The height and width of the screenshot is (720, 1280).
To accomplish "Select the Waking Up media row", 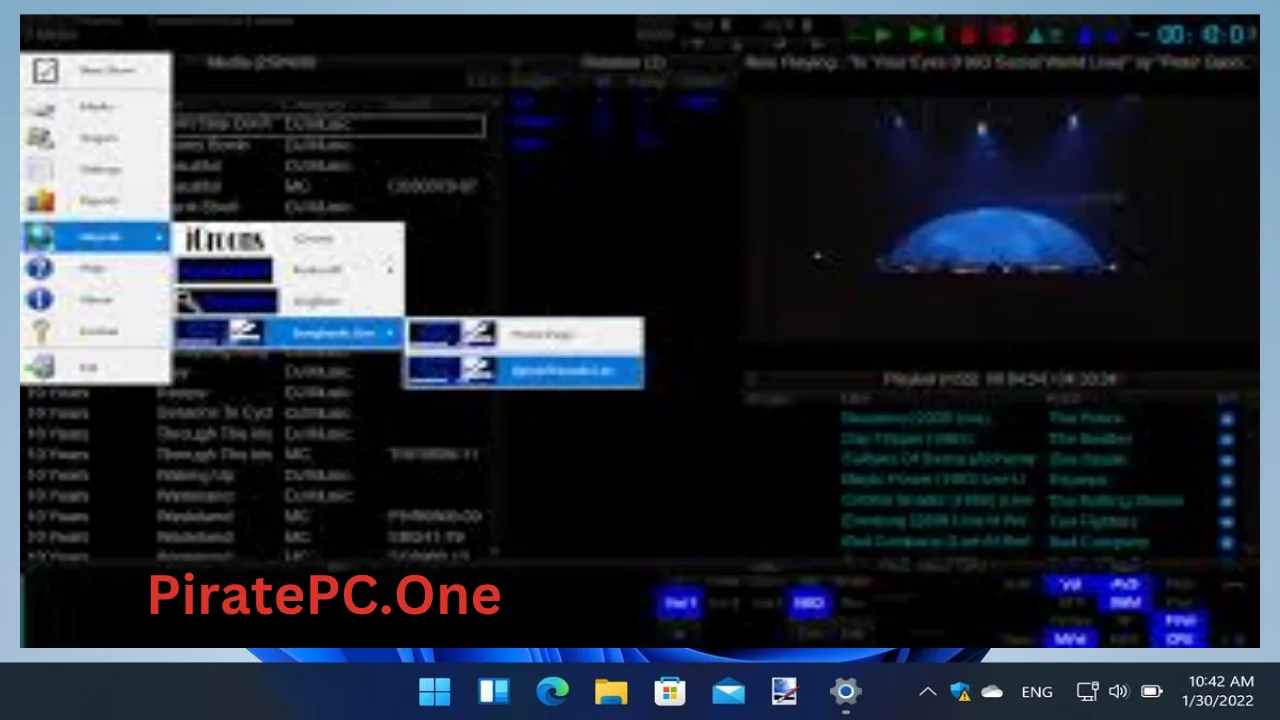I will 255,475.
